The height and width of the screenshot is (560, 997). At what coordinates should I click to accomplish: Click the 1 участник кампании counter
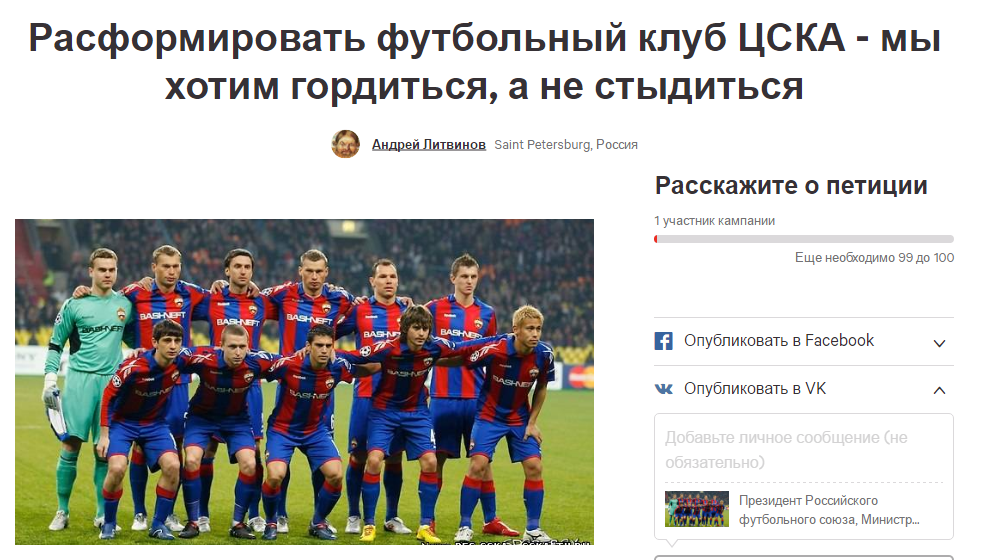[715, 221]
